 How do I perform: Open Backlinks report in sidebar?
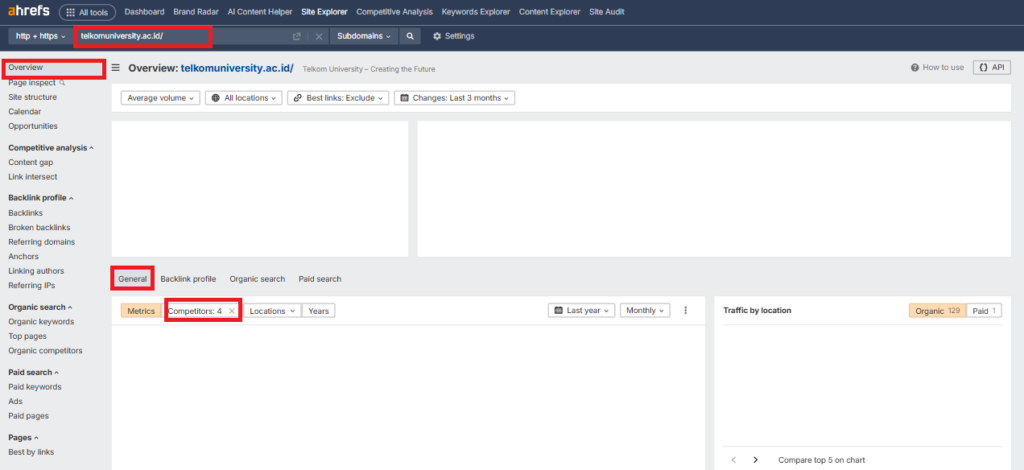coord(24,213)
